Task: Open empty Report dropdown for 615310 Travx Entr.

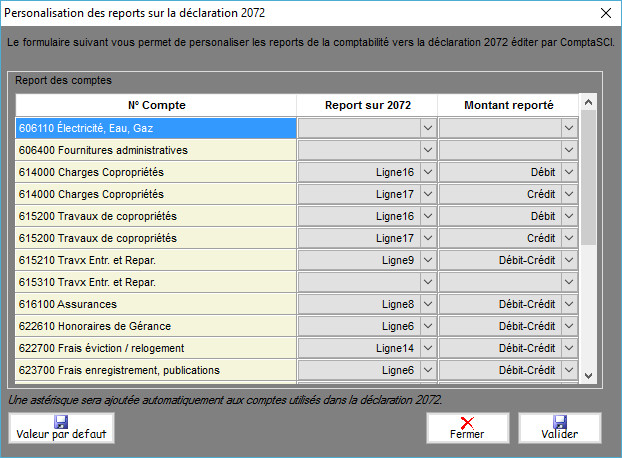Action: [x=427, y=282]
